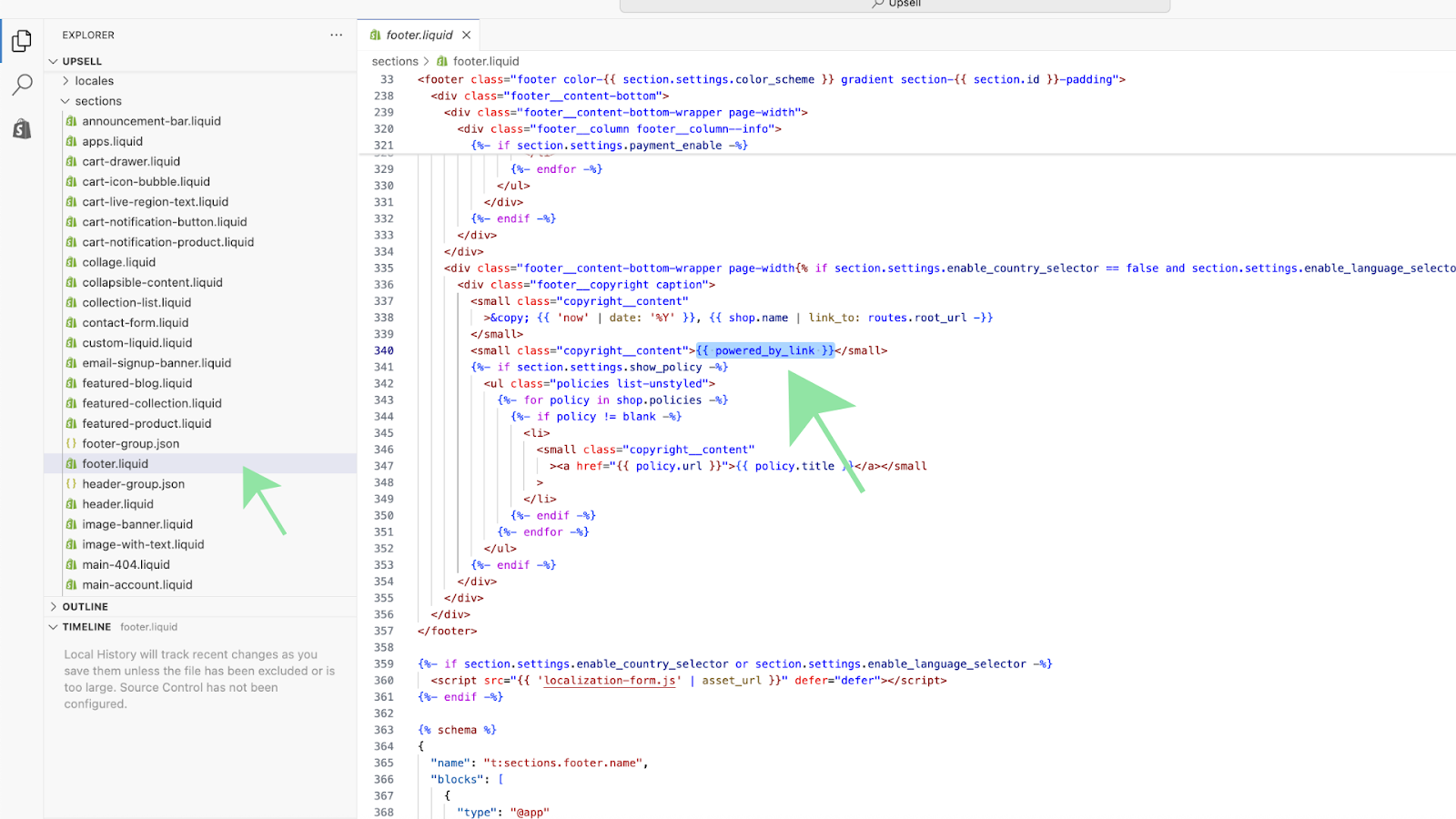Click the file icon next to header.liquid
Screen dimensions: 1456x819
click(71, 504)
